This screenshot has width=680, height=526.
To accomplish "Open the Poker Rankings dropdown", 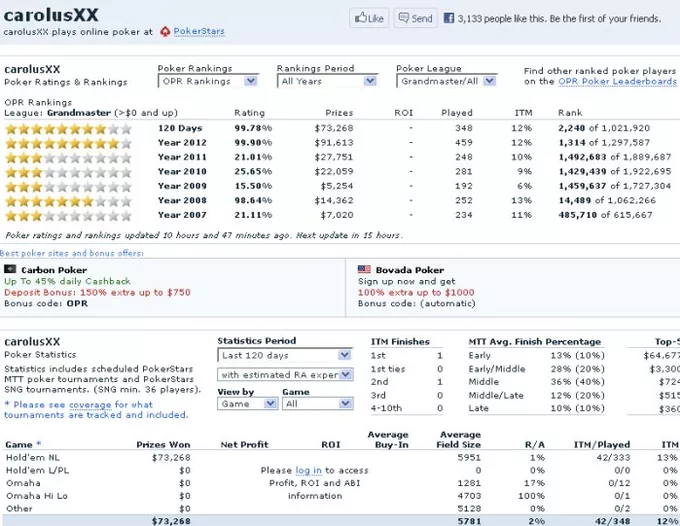I will coord(208,81).
